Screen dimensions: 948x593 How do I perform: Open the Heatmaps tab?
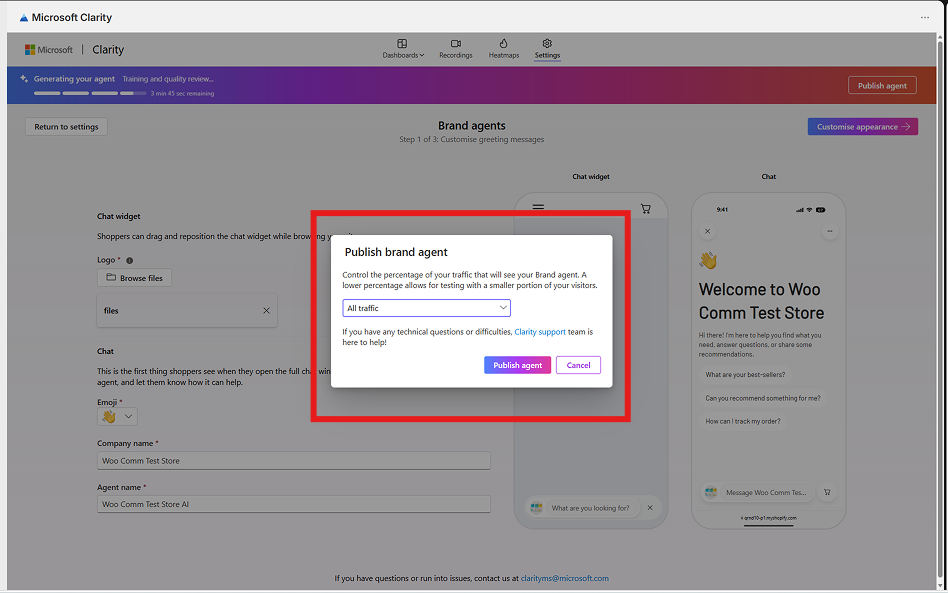point(504,48)
